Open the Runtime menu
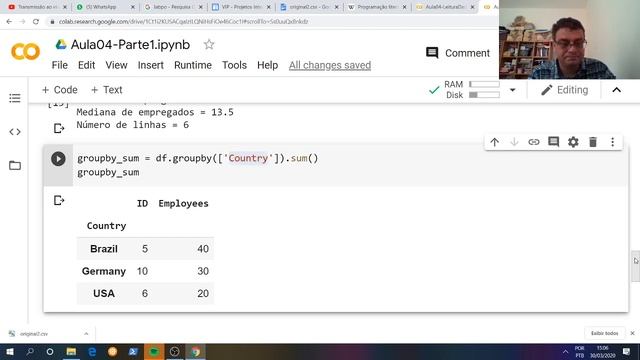This screenshot has height=360, width=640. [193, 65]
